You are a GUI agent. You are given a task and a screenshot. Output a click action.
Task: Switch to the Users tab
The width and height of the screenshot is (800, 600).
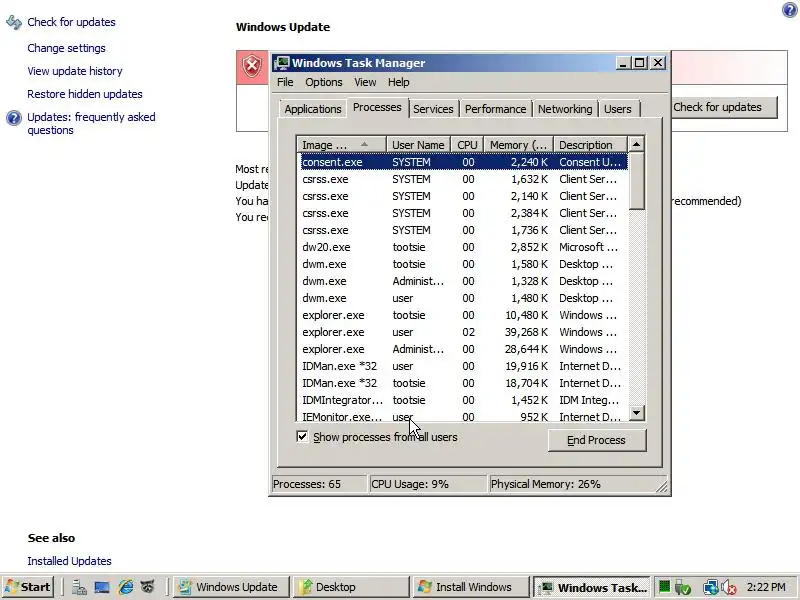pyautogui.click(x=618, y=109)
